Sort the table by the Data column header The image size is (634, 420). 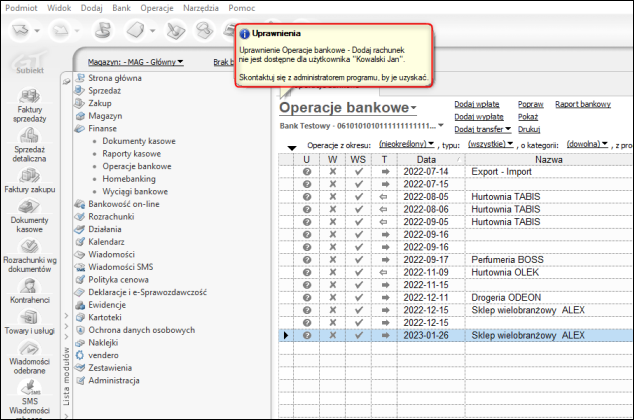pos(426,159)
